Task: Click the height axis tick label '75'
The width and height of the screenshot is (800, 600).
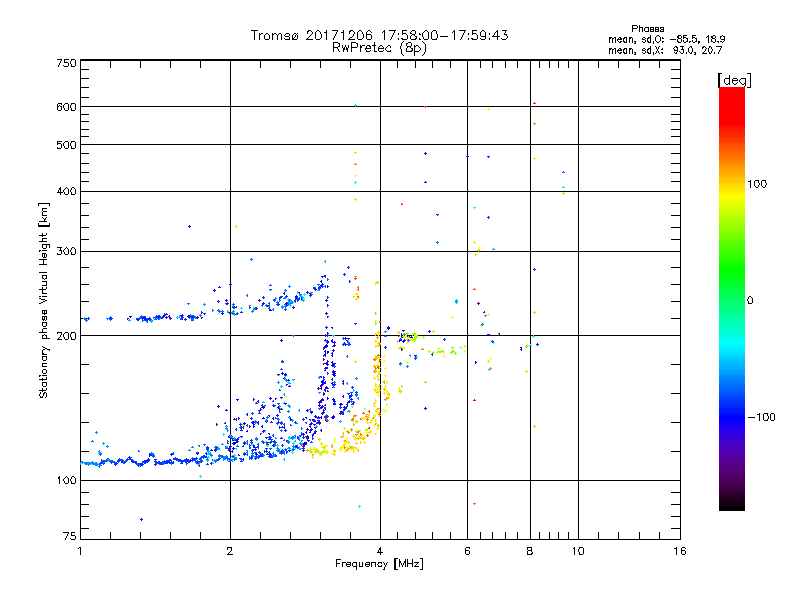Action: point(70,536)
